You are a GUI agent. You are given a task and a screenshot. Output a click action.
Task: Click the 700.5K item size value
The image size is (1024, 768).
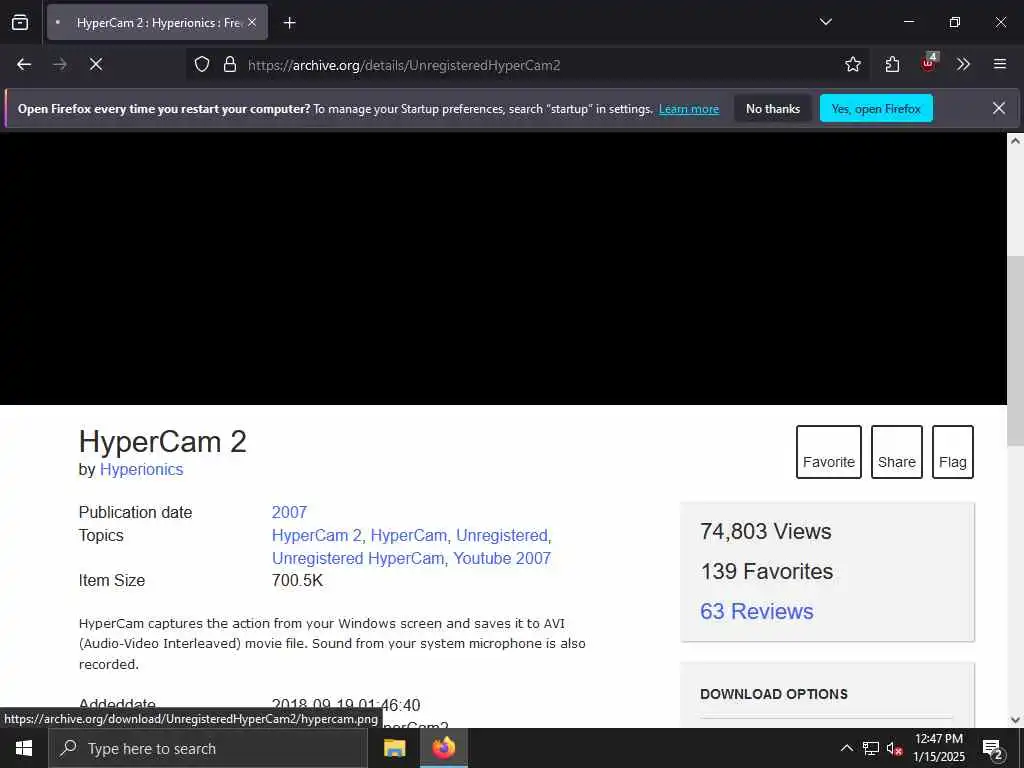tap(297, 580)
